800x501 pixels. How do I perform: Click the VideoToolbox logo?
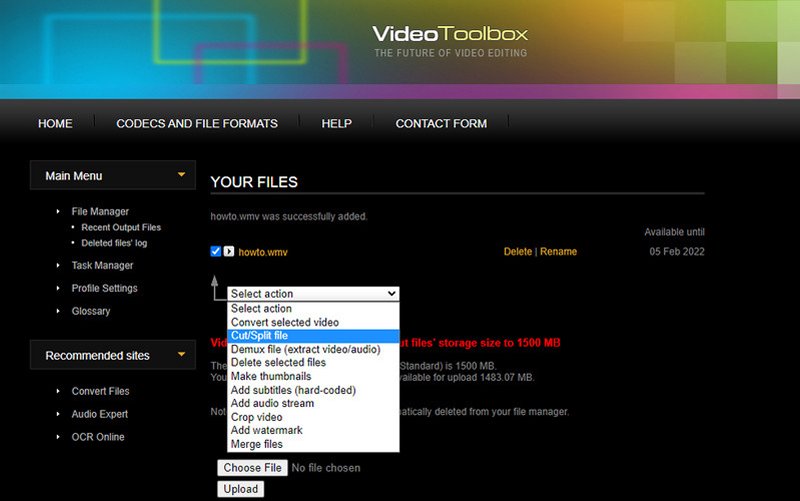click(449, 34)
